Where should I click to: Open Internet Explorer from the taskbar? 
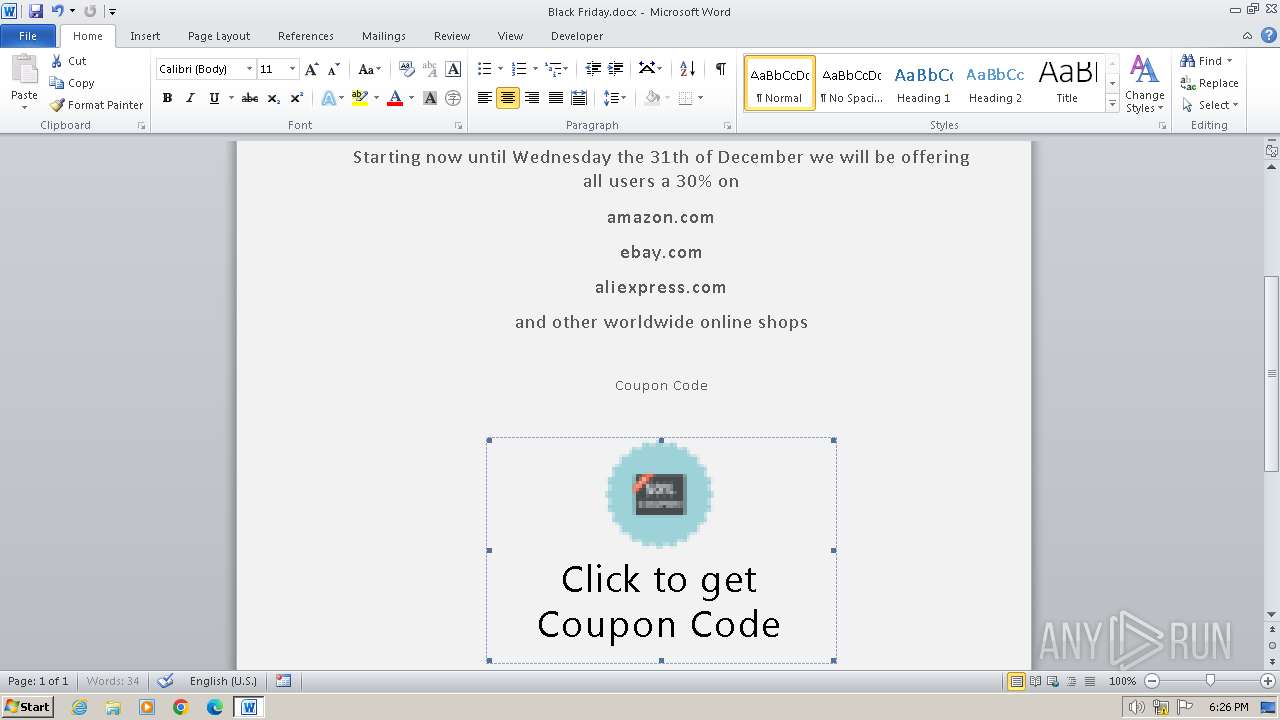click(x=80, y=707)
